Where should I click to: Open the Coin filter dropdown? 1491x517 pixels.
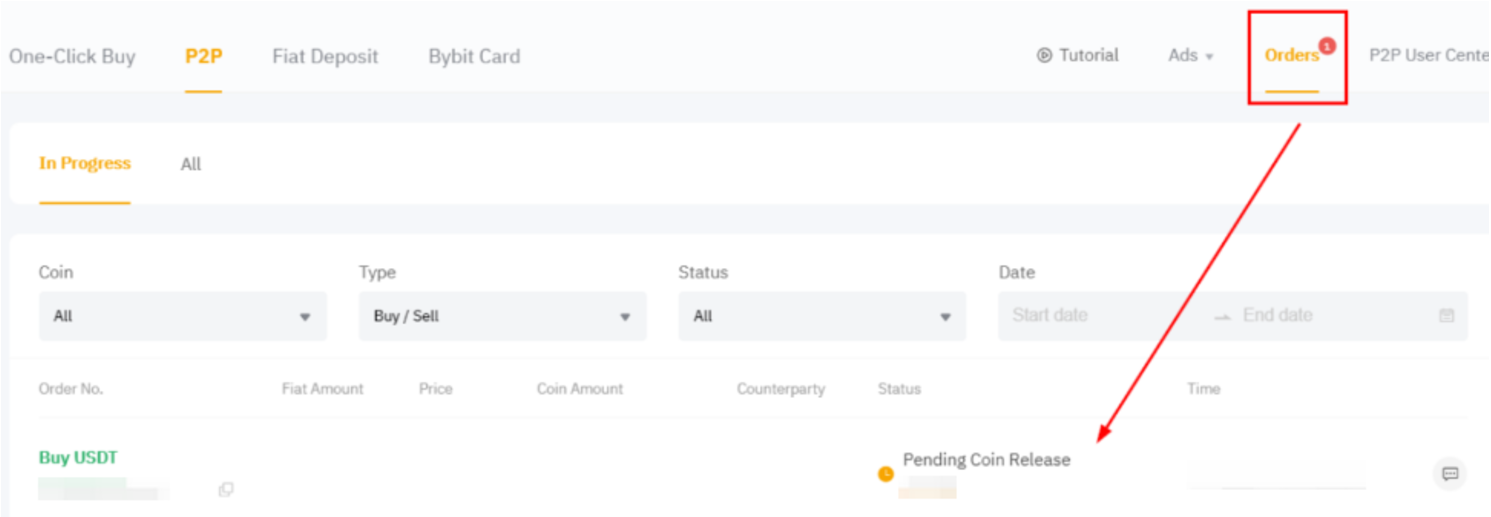coord(182,316)
